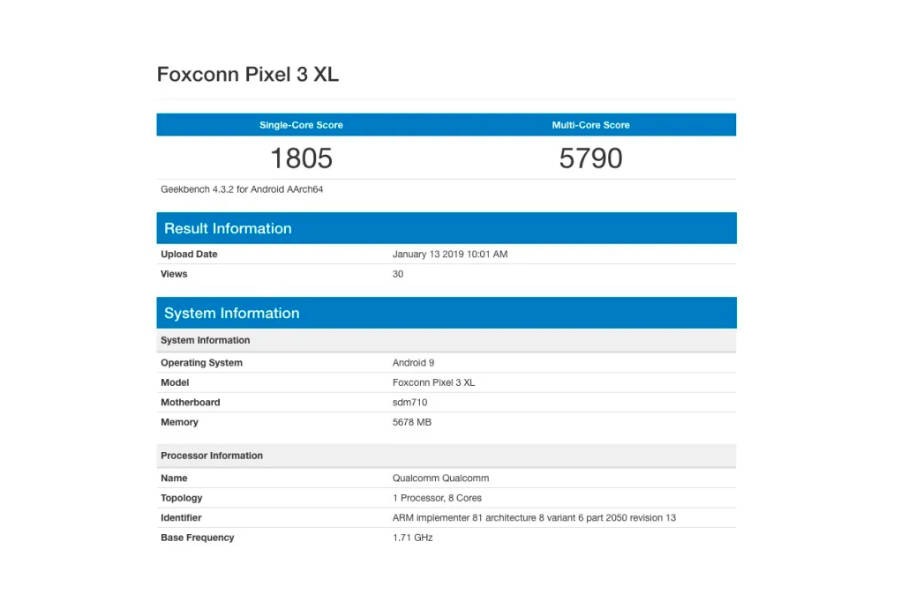The width and height of the screenshot is (900, 600).
Task: Select the multi-core score value 5790
Action: (590, 158)
